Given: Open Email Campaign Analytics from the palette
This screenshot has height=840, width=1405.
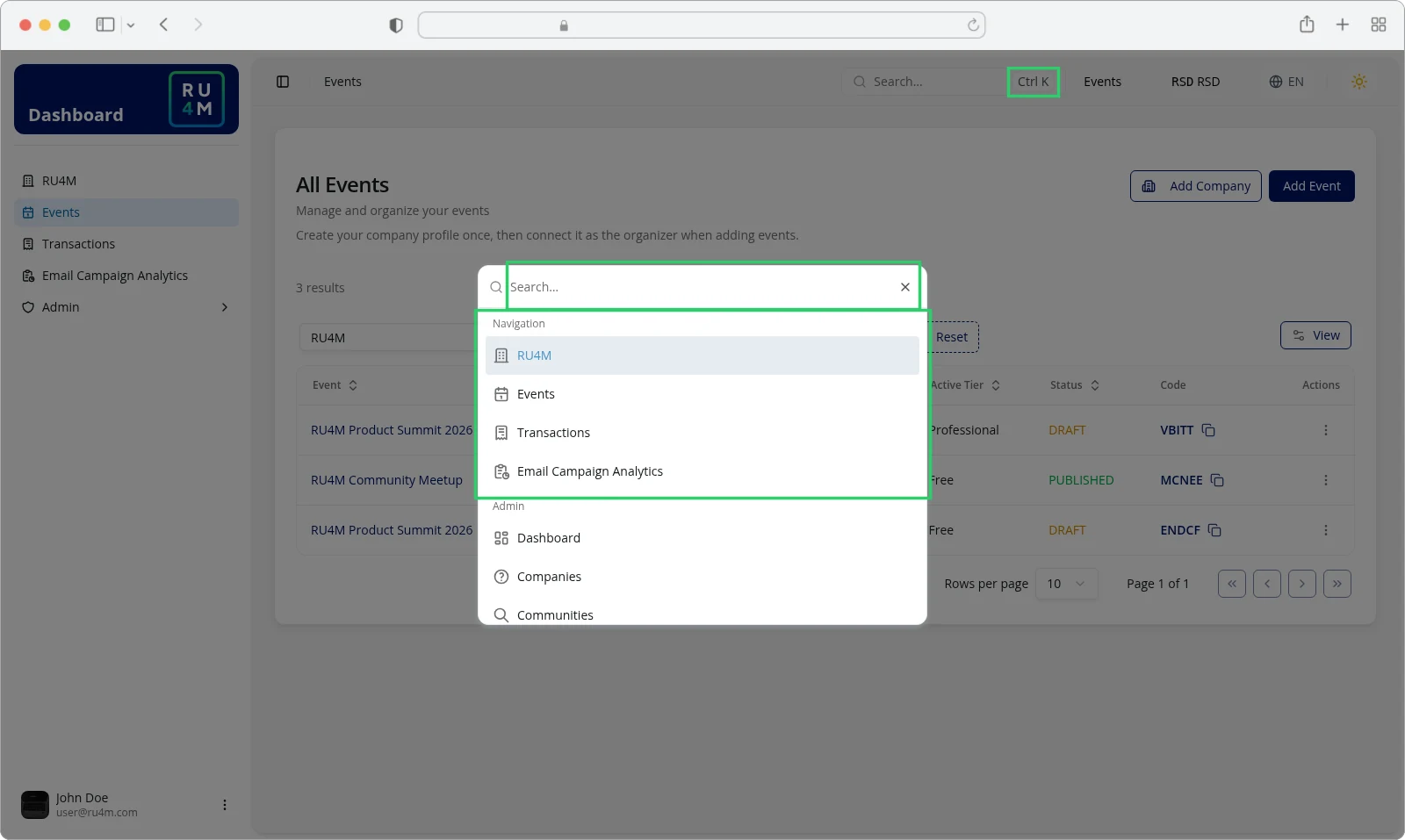Looking at the screenshot, I should (x=702, y=471).
